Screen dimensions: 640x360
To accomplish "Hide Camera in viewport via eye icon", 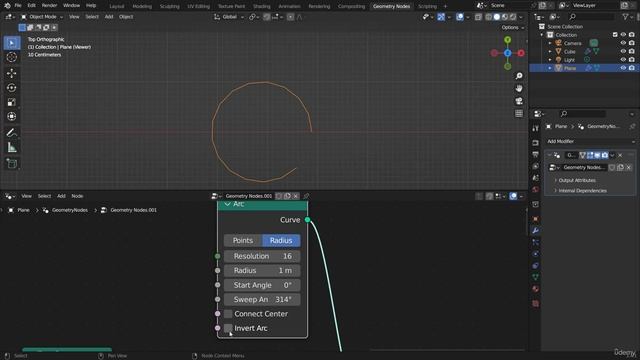I will [623, 43].
